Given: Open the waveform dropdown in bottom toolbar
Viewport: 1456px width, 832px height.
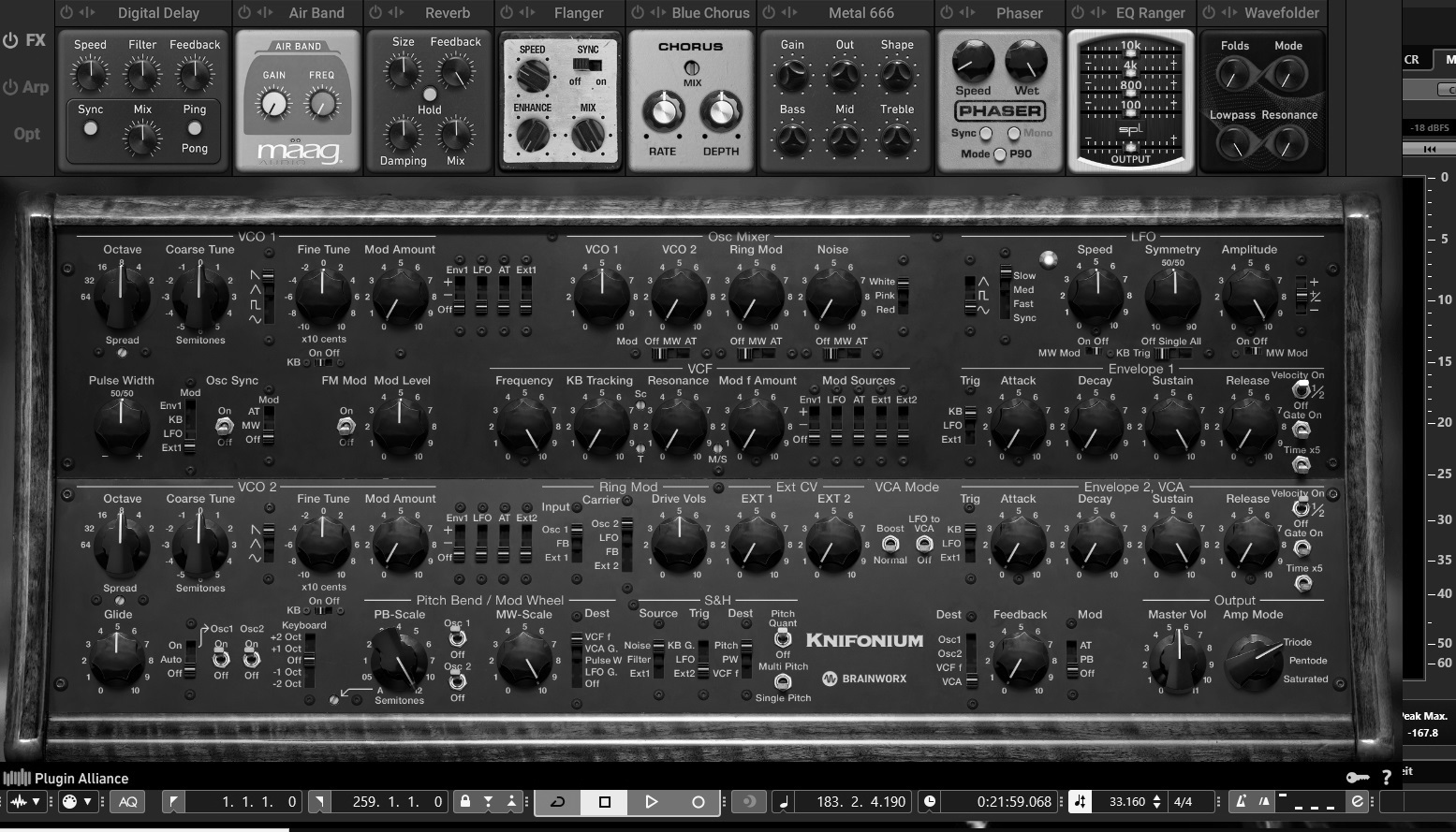Looking at the screenshot, I should (25, 801).
